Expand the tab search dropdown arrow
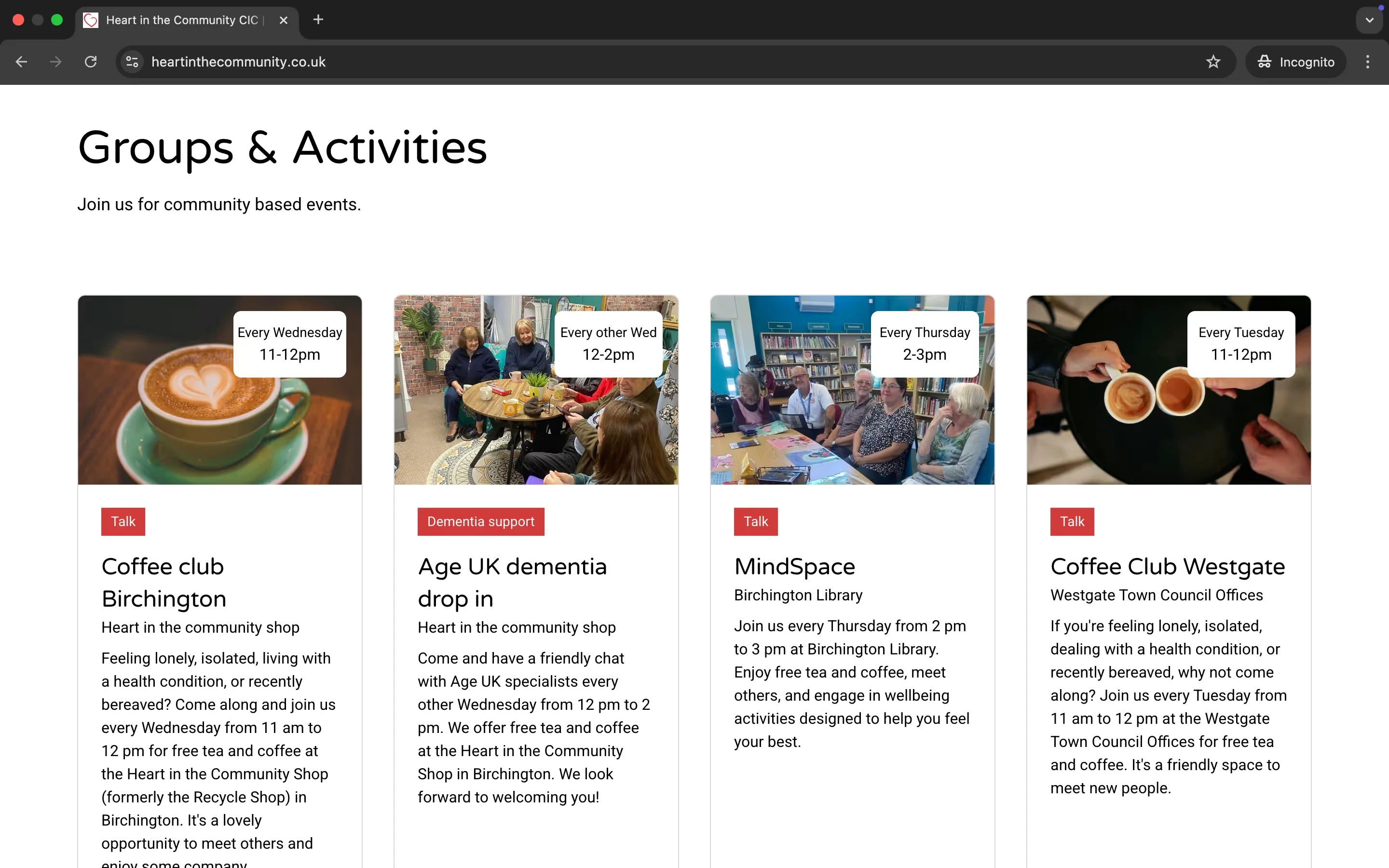Image resolution: width=1389 pixels, height=868 pixels. [x=1369, y=20]
